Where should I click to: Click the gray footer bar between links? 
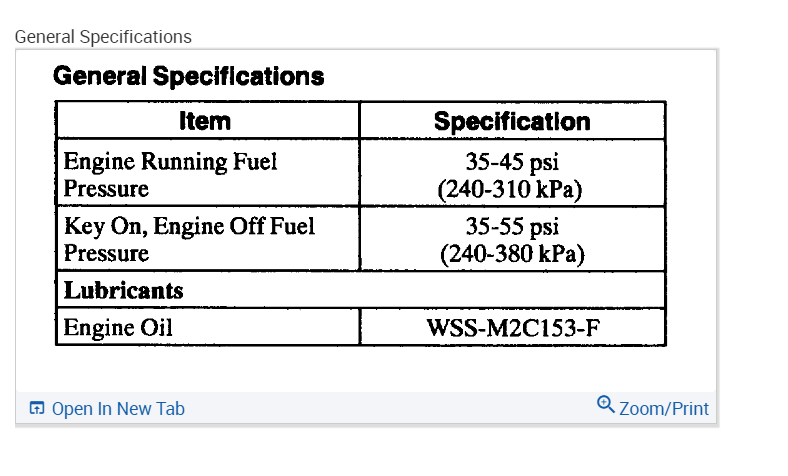tap(390, 408)
